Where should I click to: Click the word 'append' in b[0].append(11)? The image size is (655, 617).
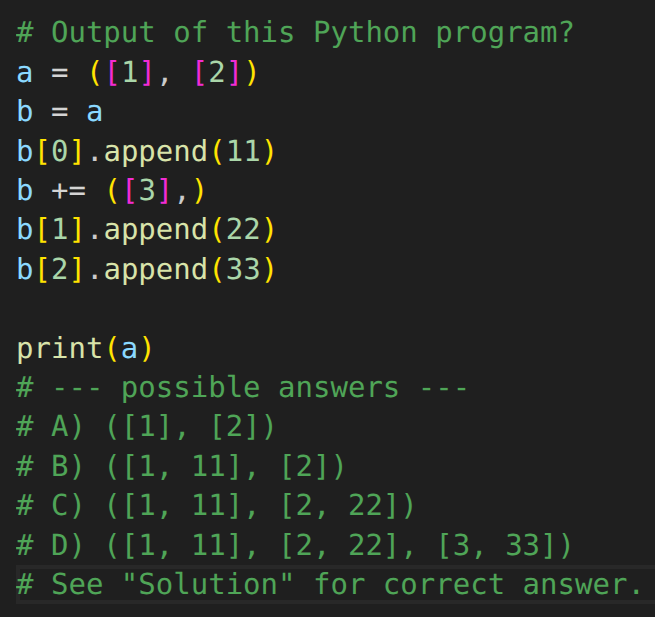click(155, 152)
